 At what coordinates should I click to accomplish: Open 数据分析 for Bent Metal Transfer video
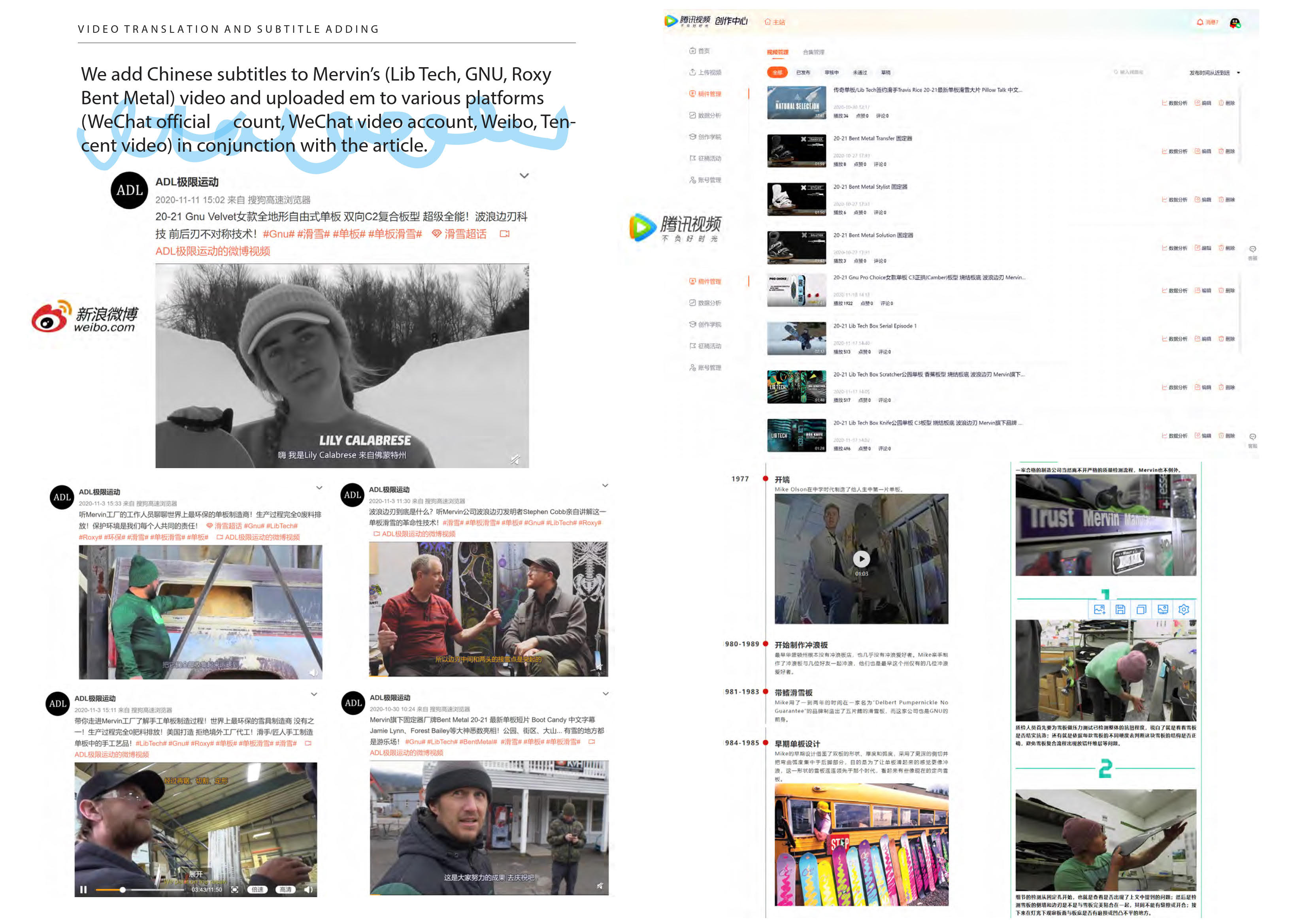[x=1174, y=151]
